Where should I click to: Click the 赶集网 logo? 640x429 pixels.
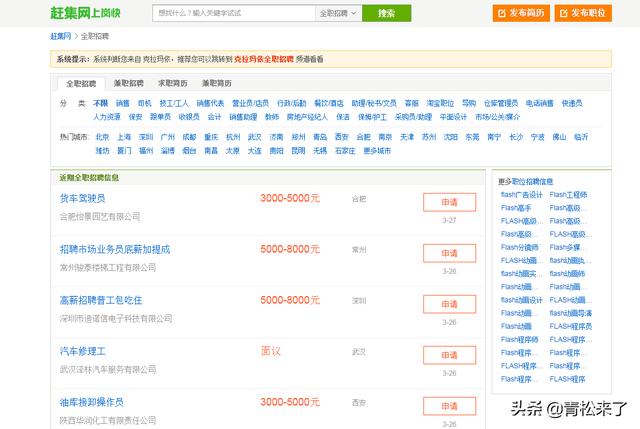86,13
